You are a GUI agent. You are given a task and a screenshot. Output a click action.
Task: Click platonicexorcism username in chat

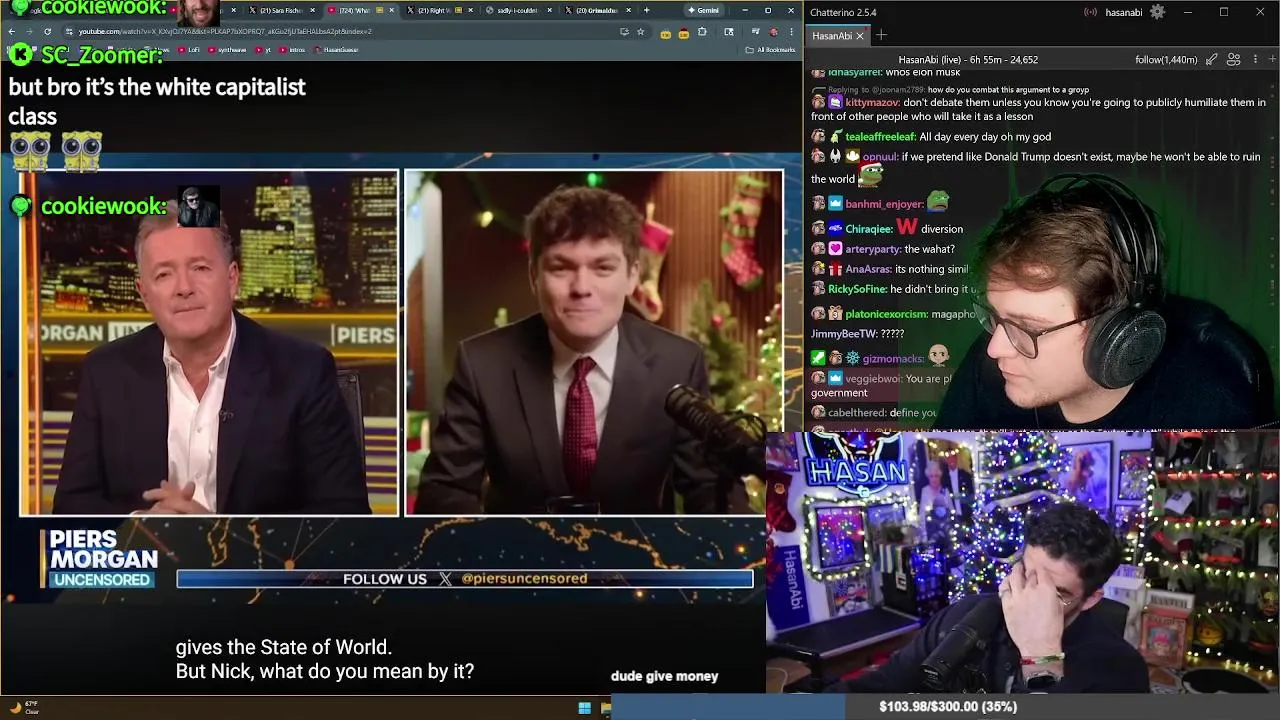886,314
